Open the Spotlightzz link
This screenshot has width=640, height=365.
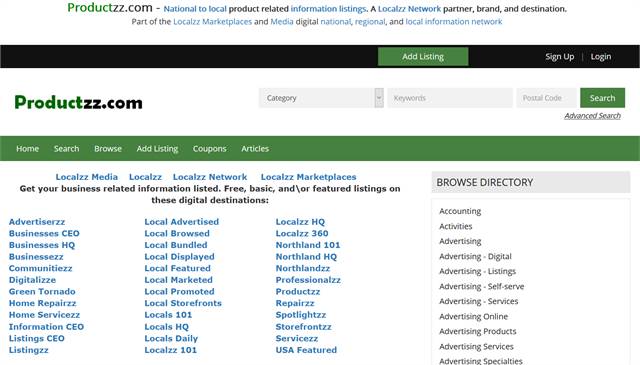click(301, 315)
